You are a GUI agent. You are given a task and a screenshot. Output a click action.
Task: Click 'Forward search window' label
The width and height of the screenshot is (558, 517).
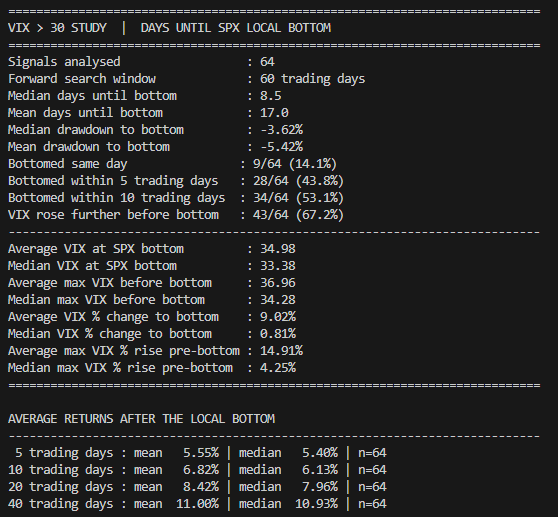82,79
